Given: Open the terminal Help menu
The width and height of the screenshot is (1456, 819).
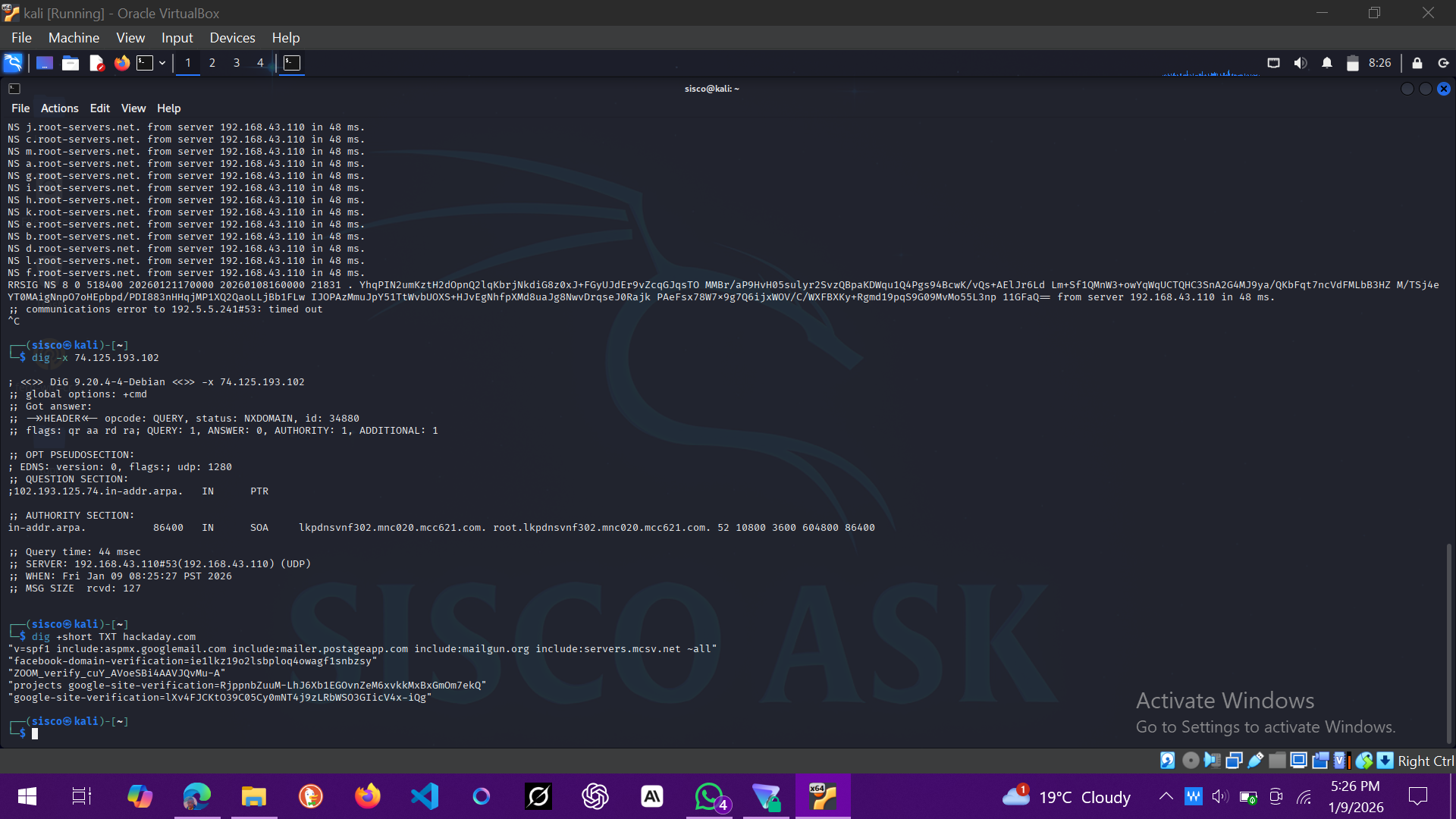Looking at the screenshot, I should (168, 108).
